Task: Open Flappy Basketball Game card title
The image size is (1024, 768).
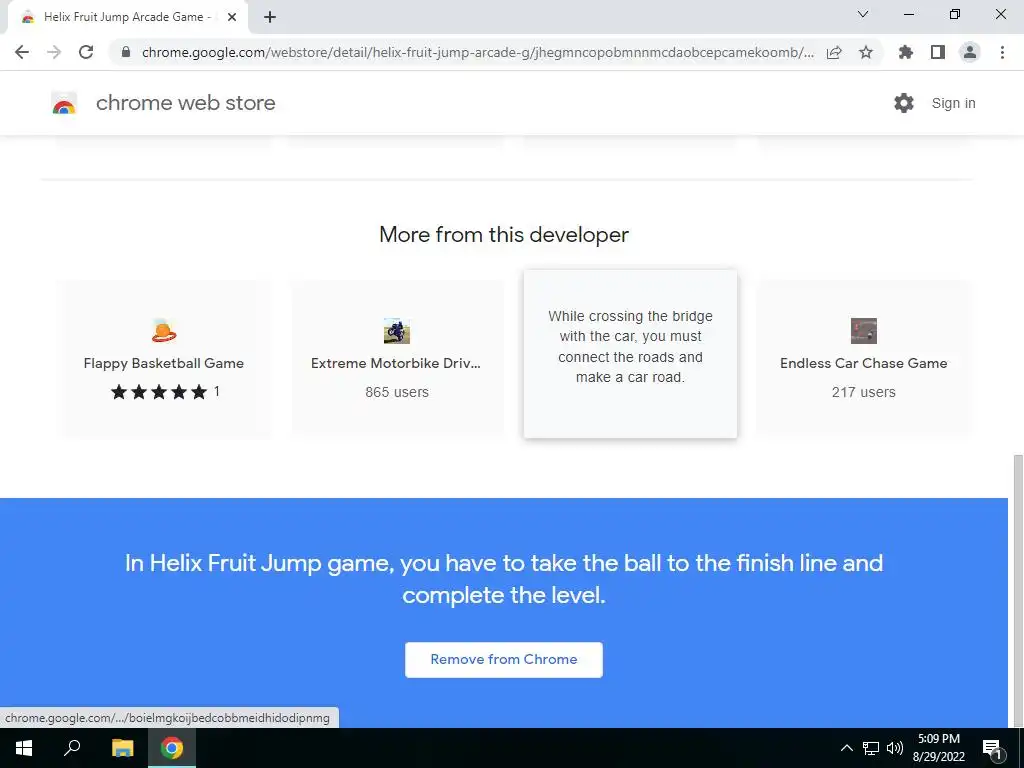Action: click(x=164, y=363)
